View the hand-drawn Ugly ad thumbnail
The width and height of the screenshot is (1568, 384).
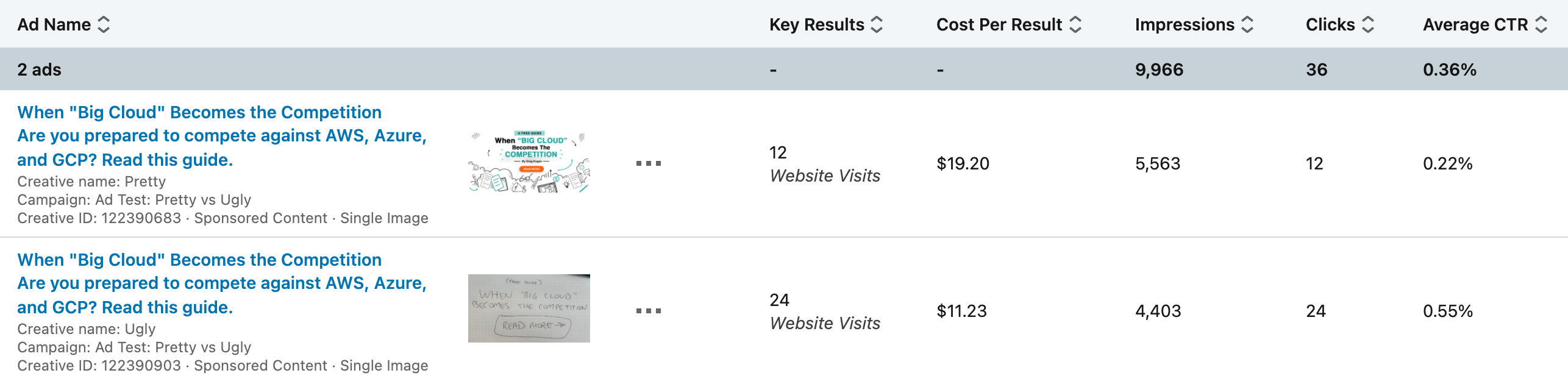point(529,308)
